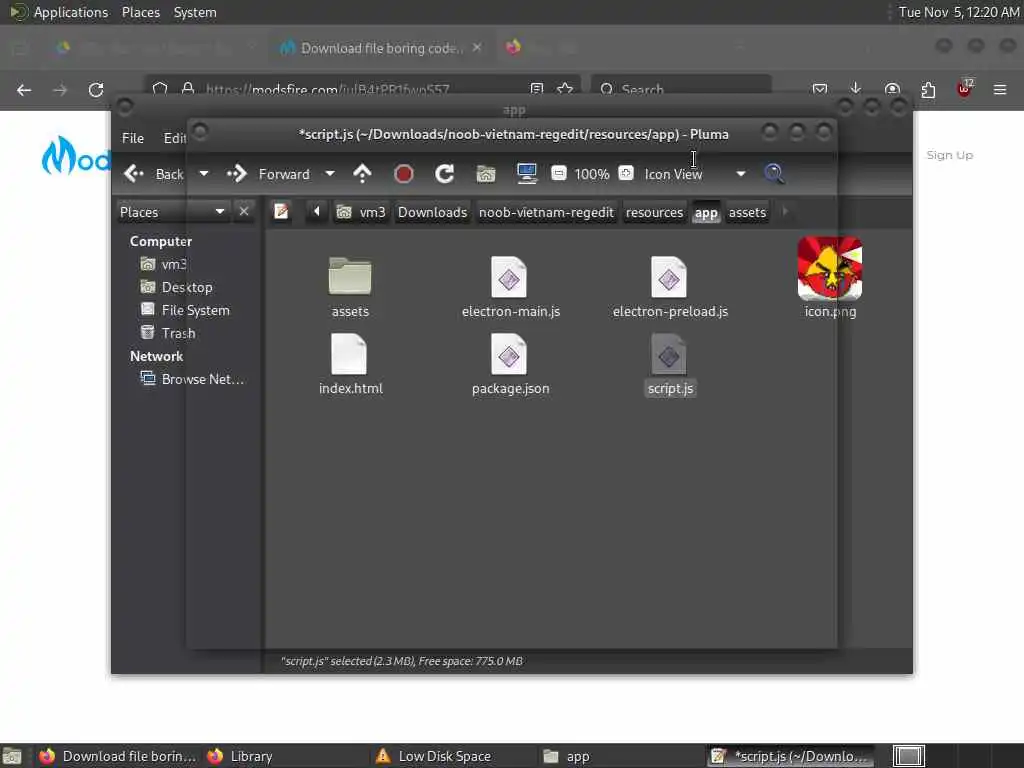
Task: Click Firefox Search field
Action: click(x=681, y=89)
